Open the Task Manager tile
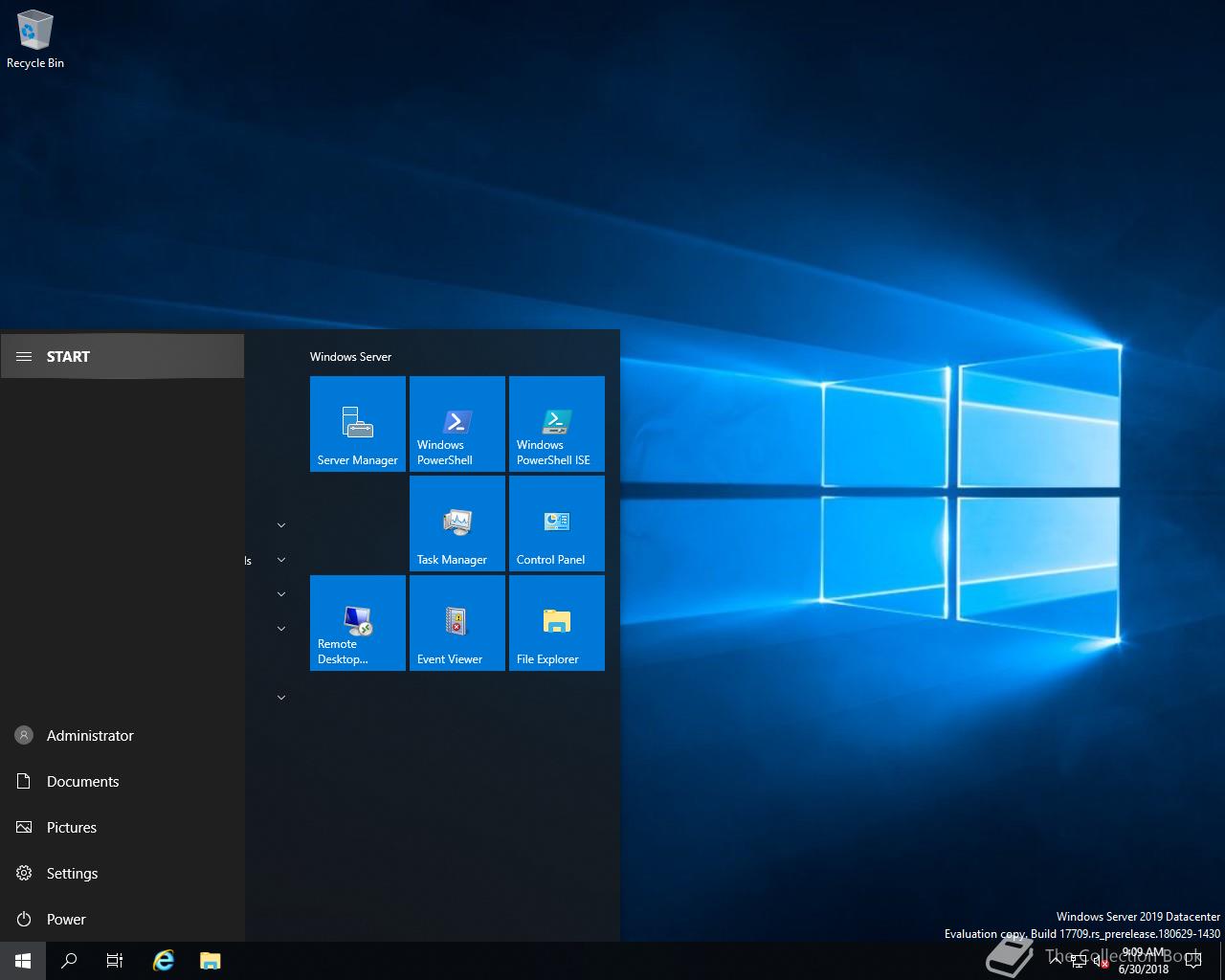Viewport: 1225px width, 980px height. click(x=457, y=523)
